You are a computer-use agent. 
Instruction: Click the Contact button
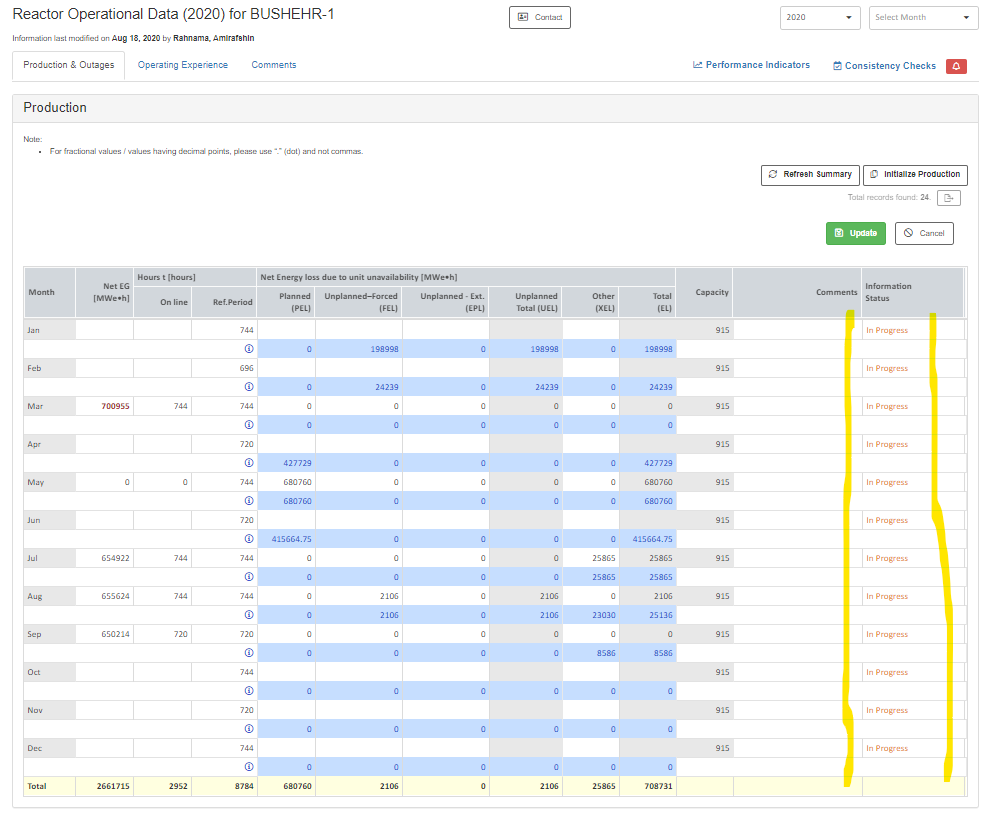click(540, 18)
